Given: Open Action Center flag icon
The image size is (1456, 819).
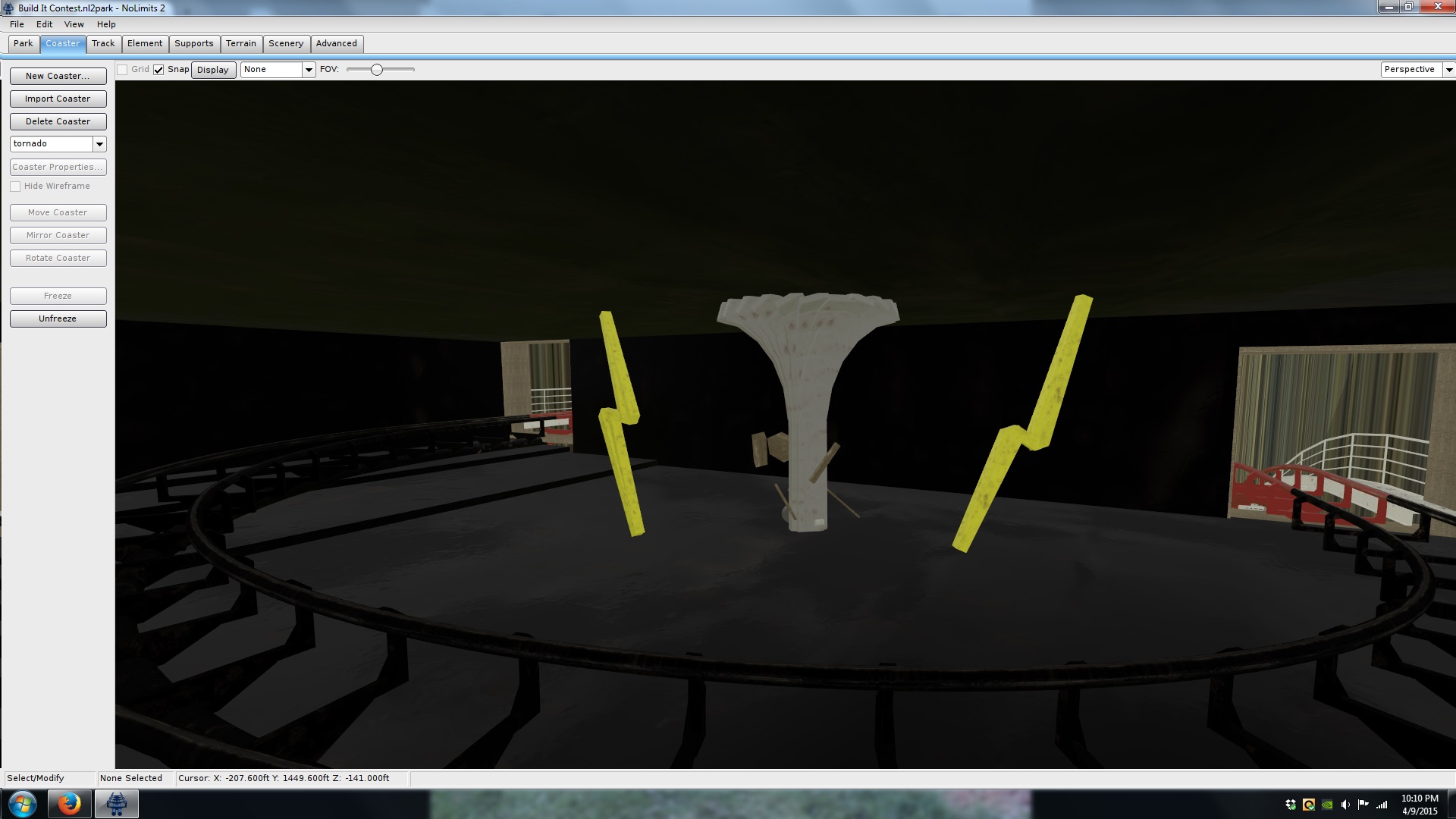Looking at the screenshot, I should [1363, 805].
